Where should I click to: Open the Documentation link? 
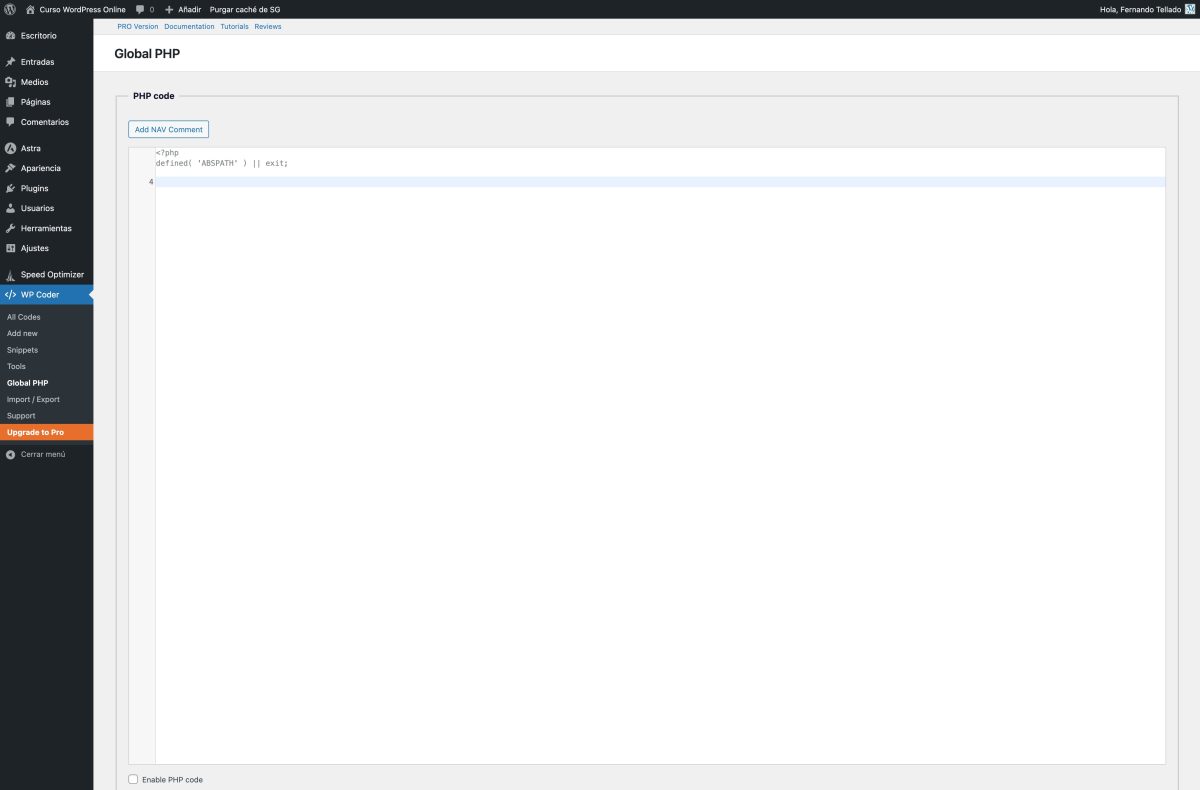click(189, 27)
